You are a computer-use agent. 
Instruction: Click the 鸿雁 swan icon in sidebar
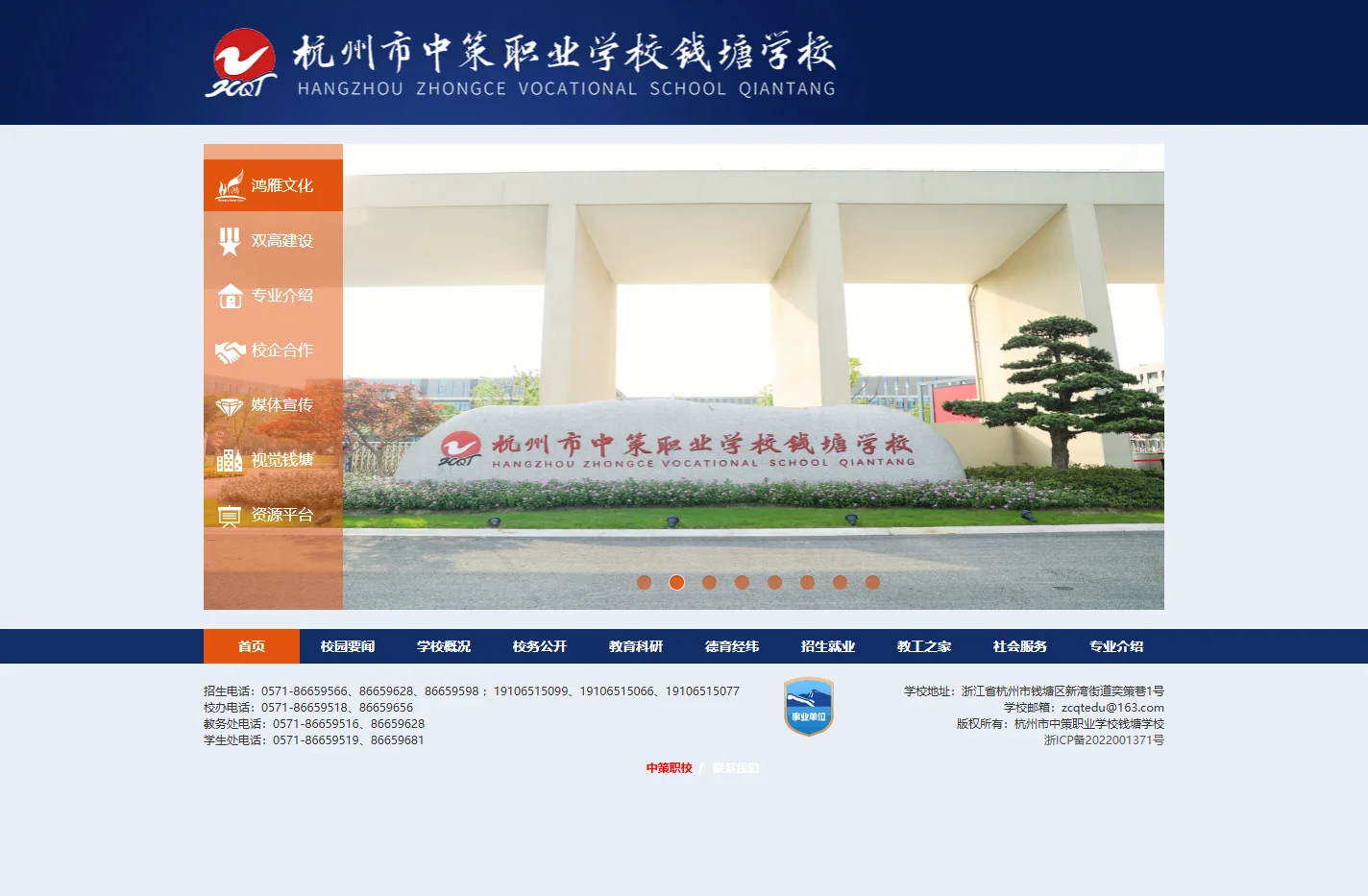point(231,185)
